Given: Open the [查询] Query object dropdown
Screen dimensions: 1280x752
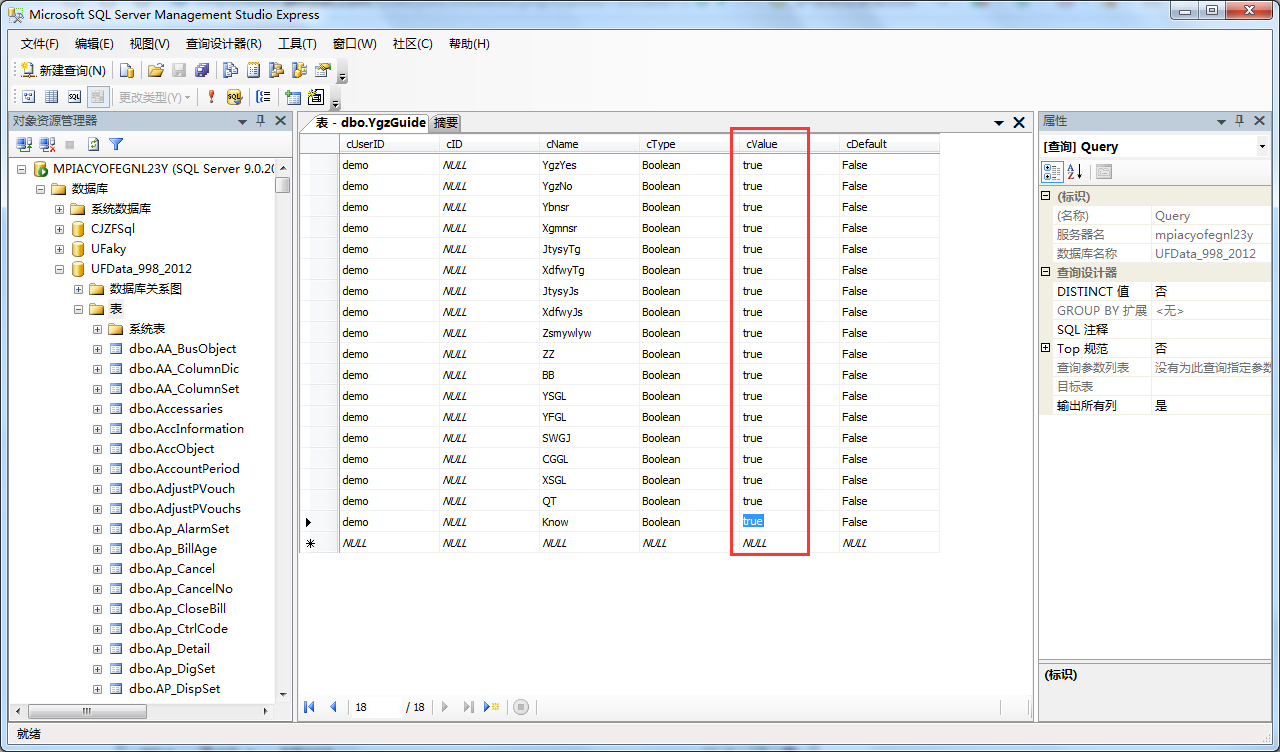Looking at the screenshot, I should (1261, 147).
